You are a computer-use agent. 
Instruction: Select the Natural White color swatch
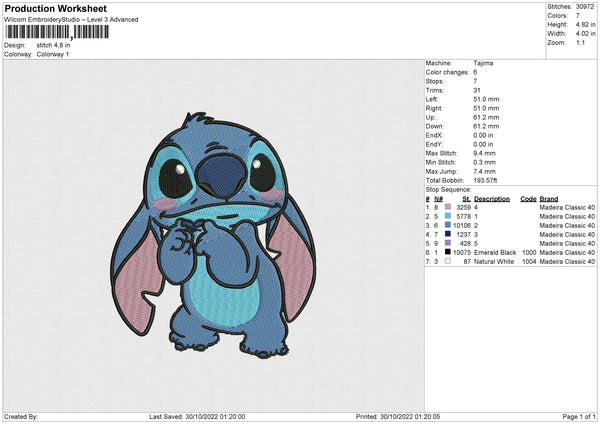447,261
